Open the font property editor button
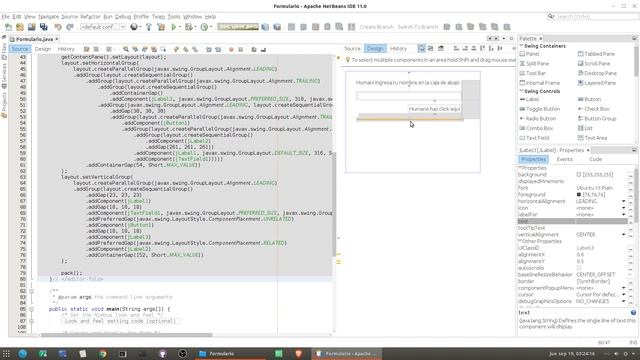 click(631, 188)
